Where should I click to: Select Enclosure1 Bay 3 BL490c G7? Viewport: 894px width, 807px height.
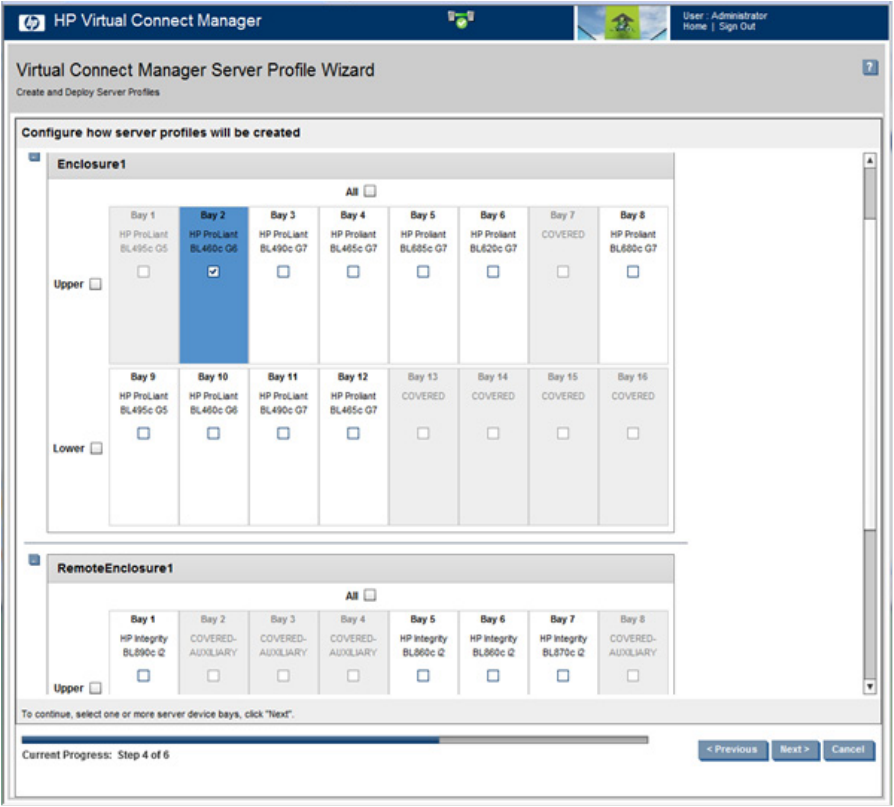point(283,271)
